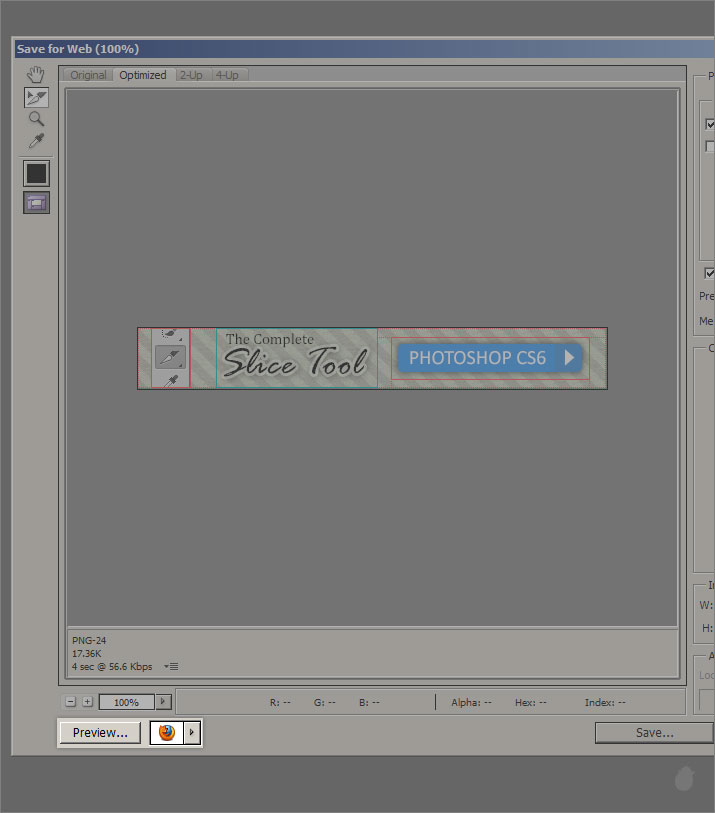Select the Slice Select tool
This screenshot has height=813, width=715.
[36, 97]
